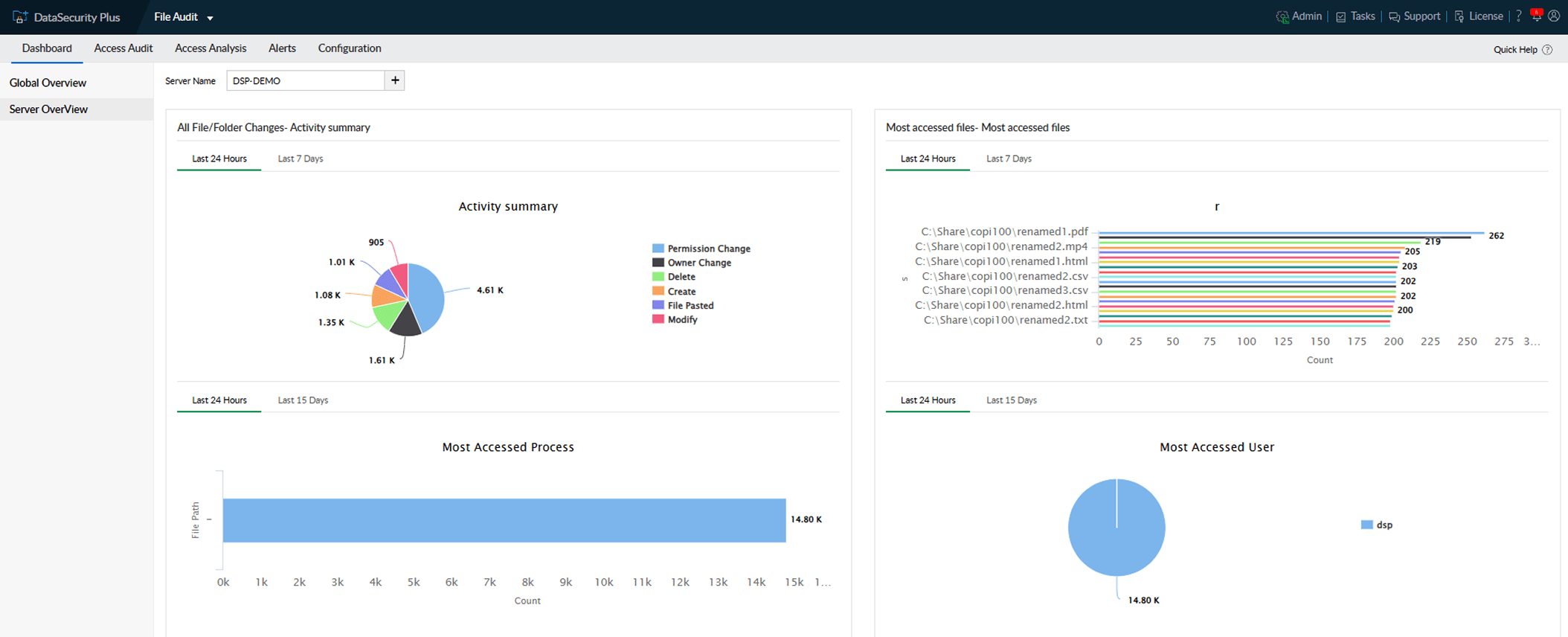Select Last 24 Hours in Activity summary

coord(219,159)
